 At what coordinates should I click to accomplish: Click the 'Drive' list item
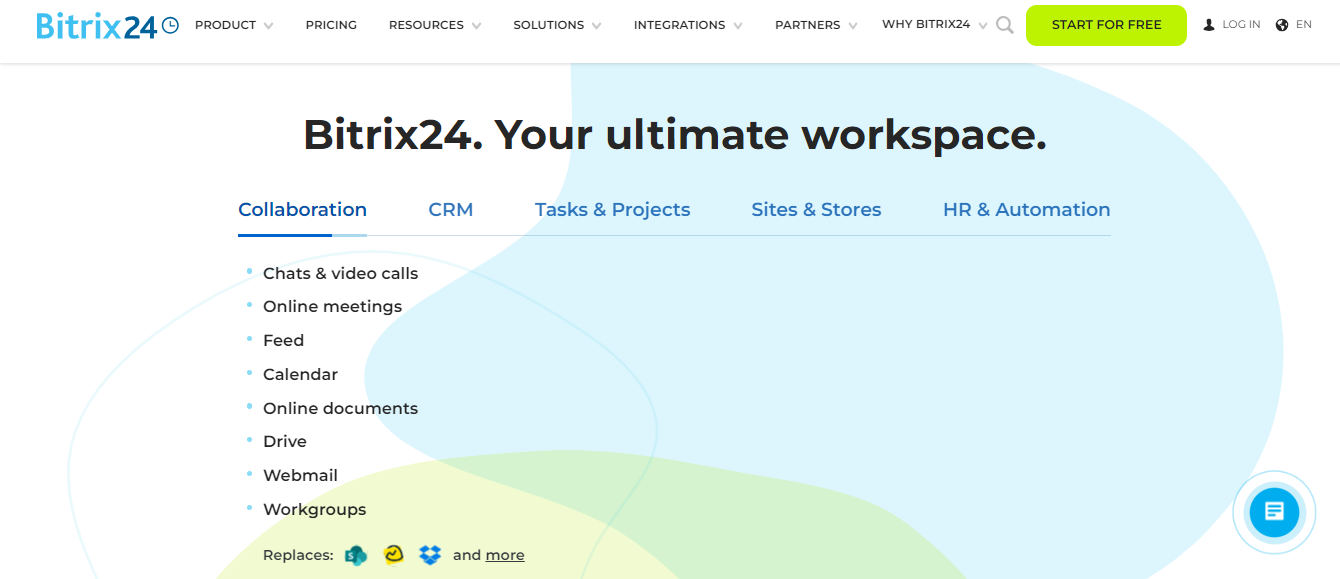285,441
